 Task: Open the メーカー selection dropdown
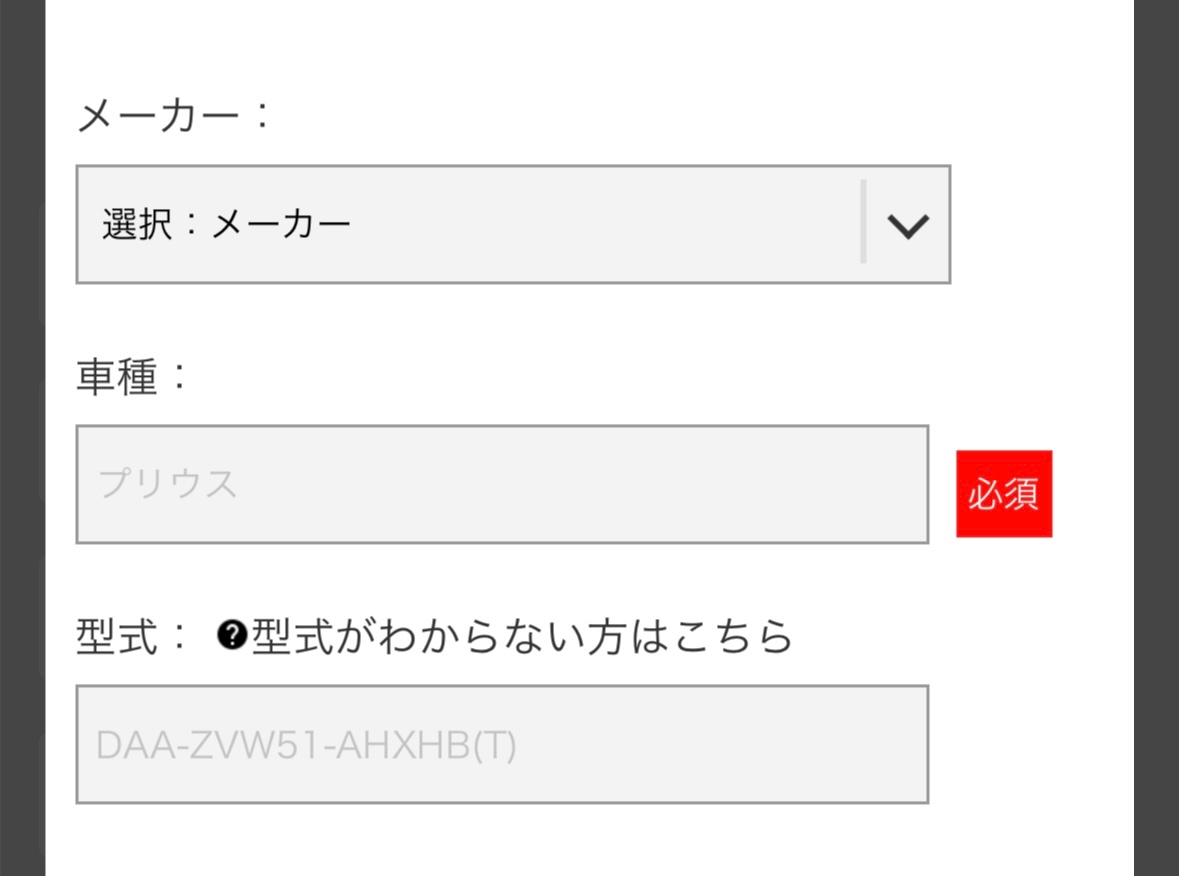click(512, 225)
